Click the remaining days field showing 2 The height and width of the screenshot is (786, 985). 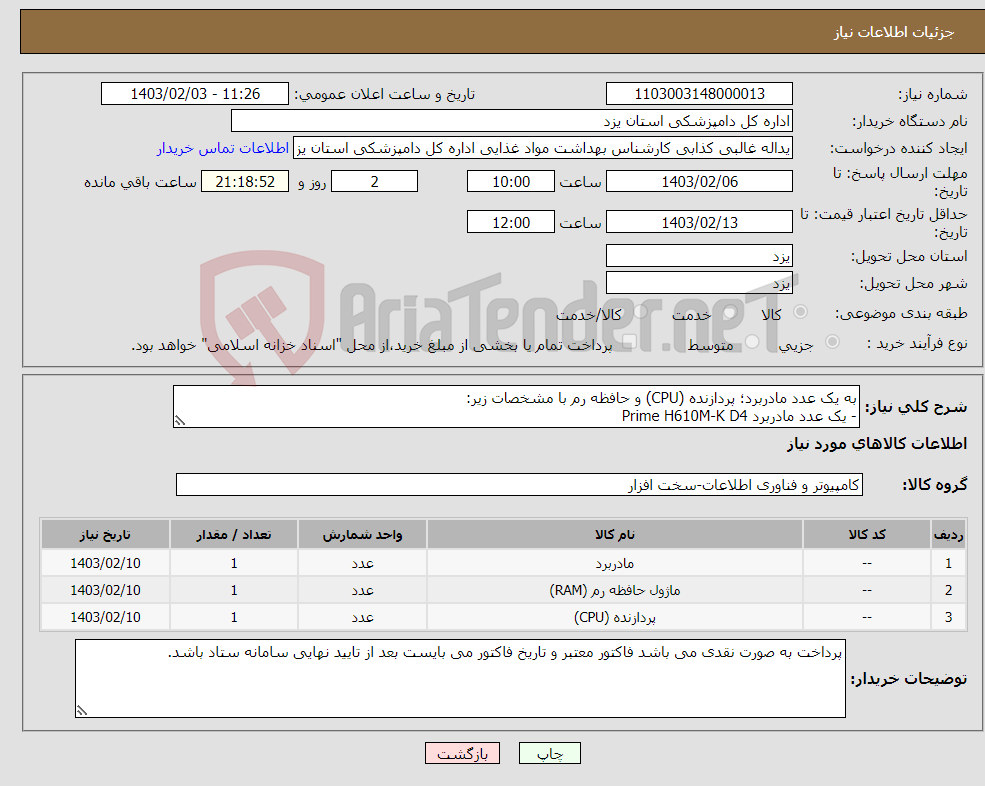(374, 182)
